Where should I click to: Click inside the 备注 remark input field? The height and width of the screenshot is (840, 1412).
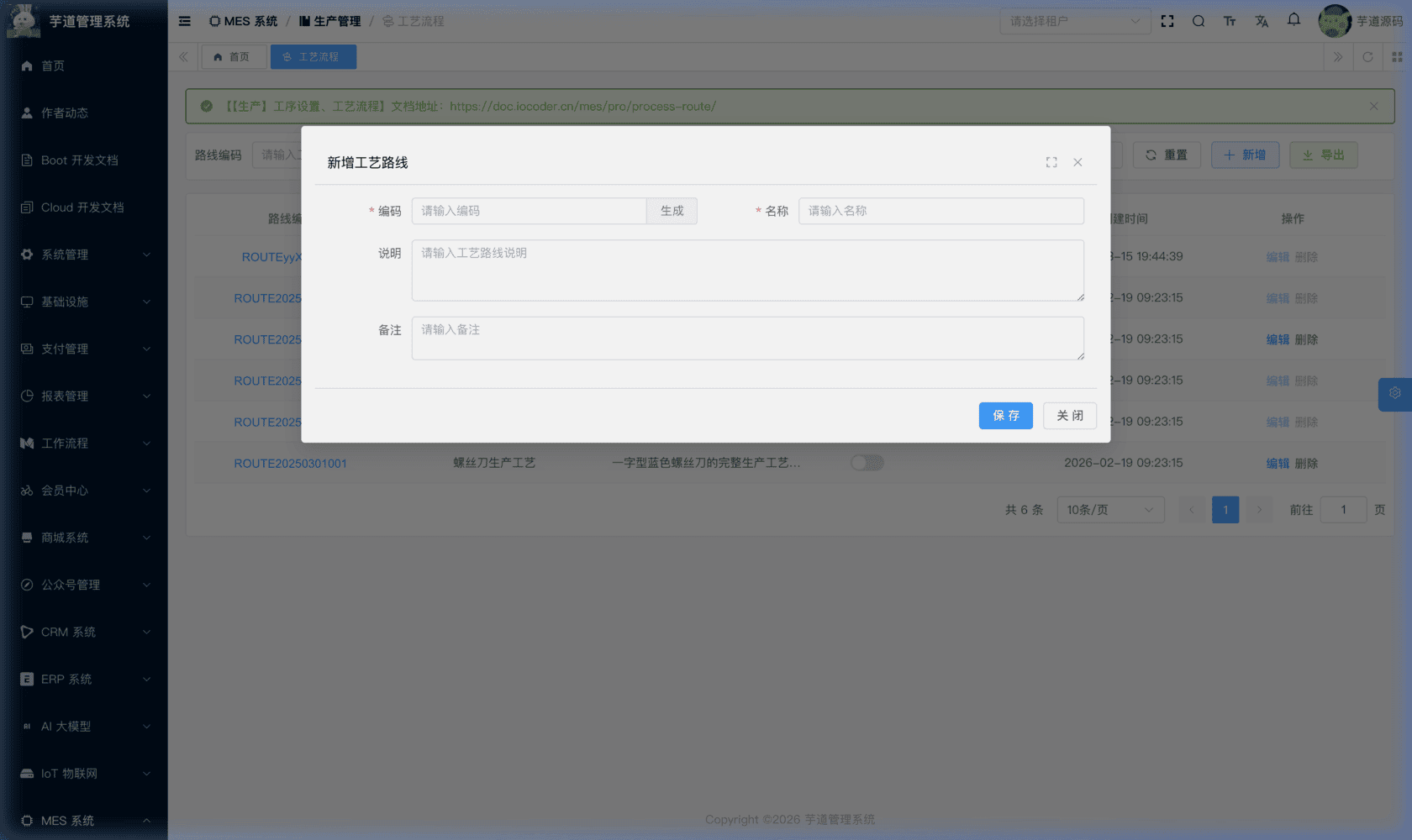click(747, 338)
